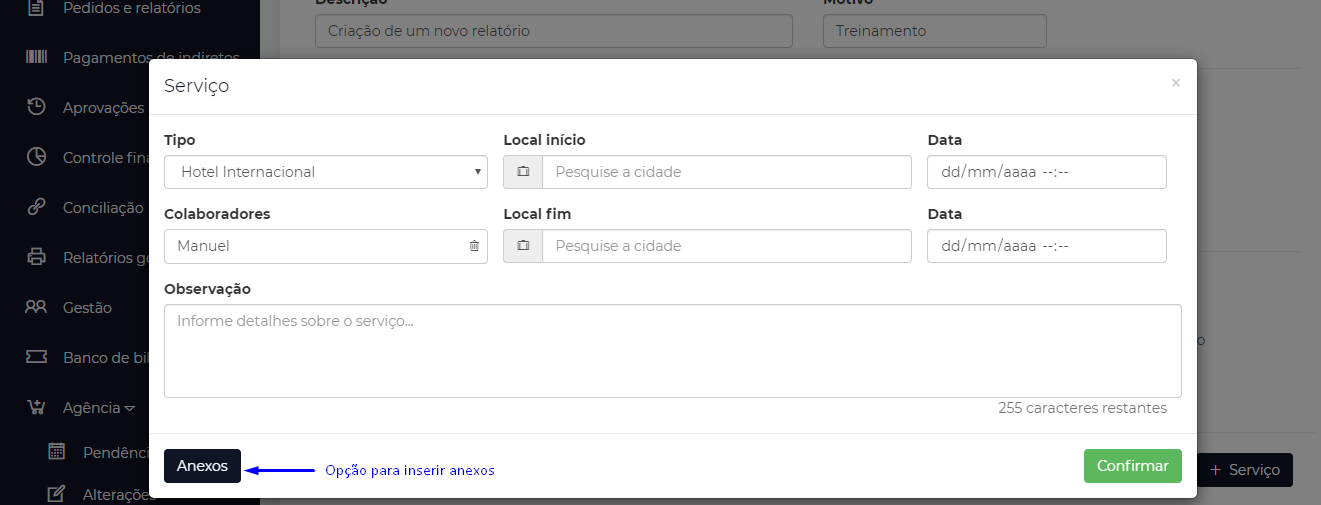Click the Pagamentos de indiretos barcode icon
This screenshot has height=505, width=1321.
36,57
